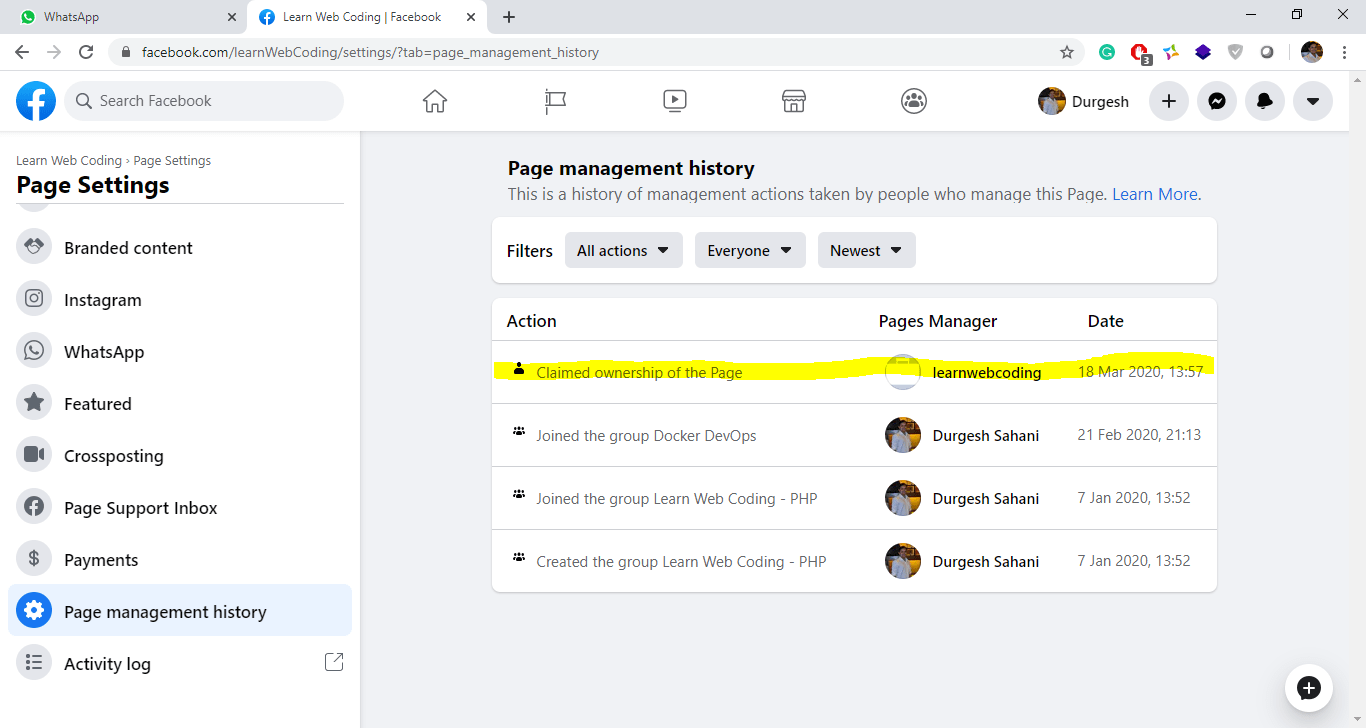Open Branded content settings
This screenshot has width=1366, height=728.
click(x=180, y=248)
